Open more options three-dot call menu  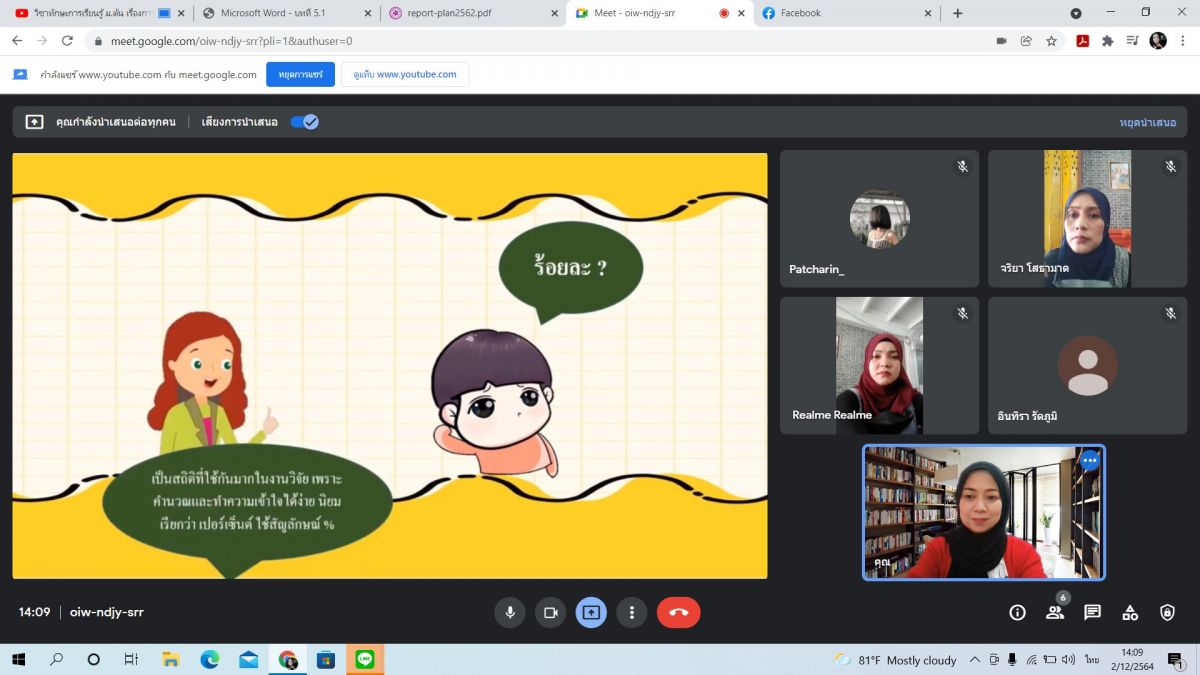631,612
